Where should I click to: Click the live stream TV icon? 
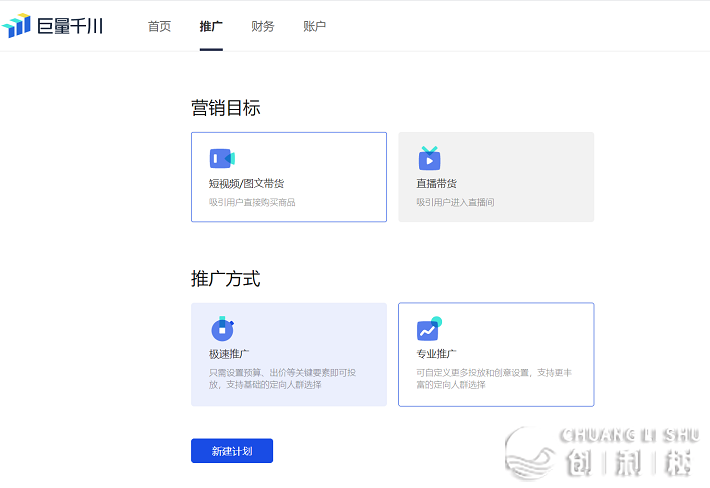pyautogui.click(x=429, y=158)
